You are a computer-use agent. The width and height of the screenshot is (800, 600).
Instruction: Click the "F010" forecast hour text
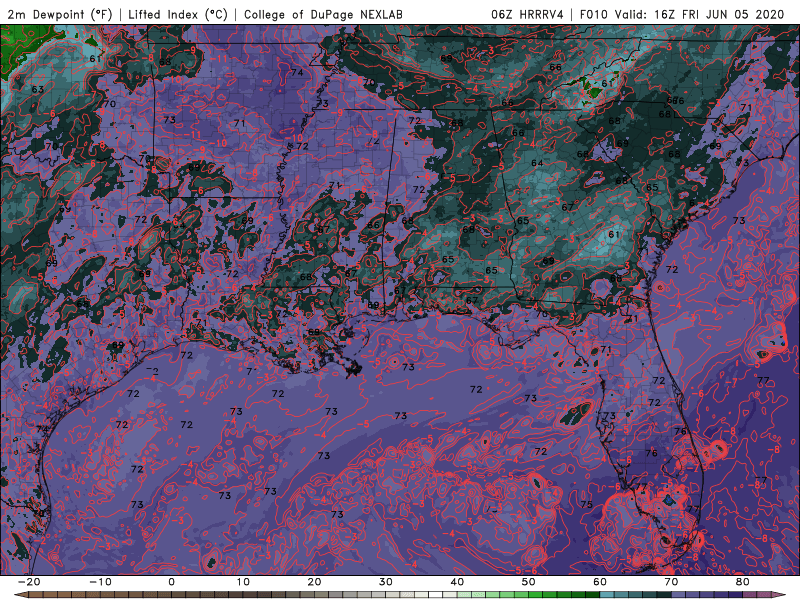(x=594, y=15)
